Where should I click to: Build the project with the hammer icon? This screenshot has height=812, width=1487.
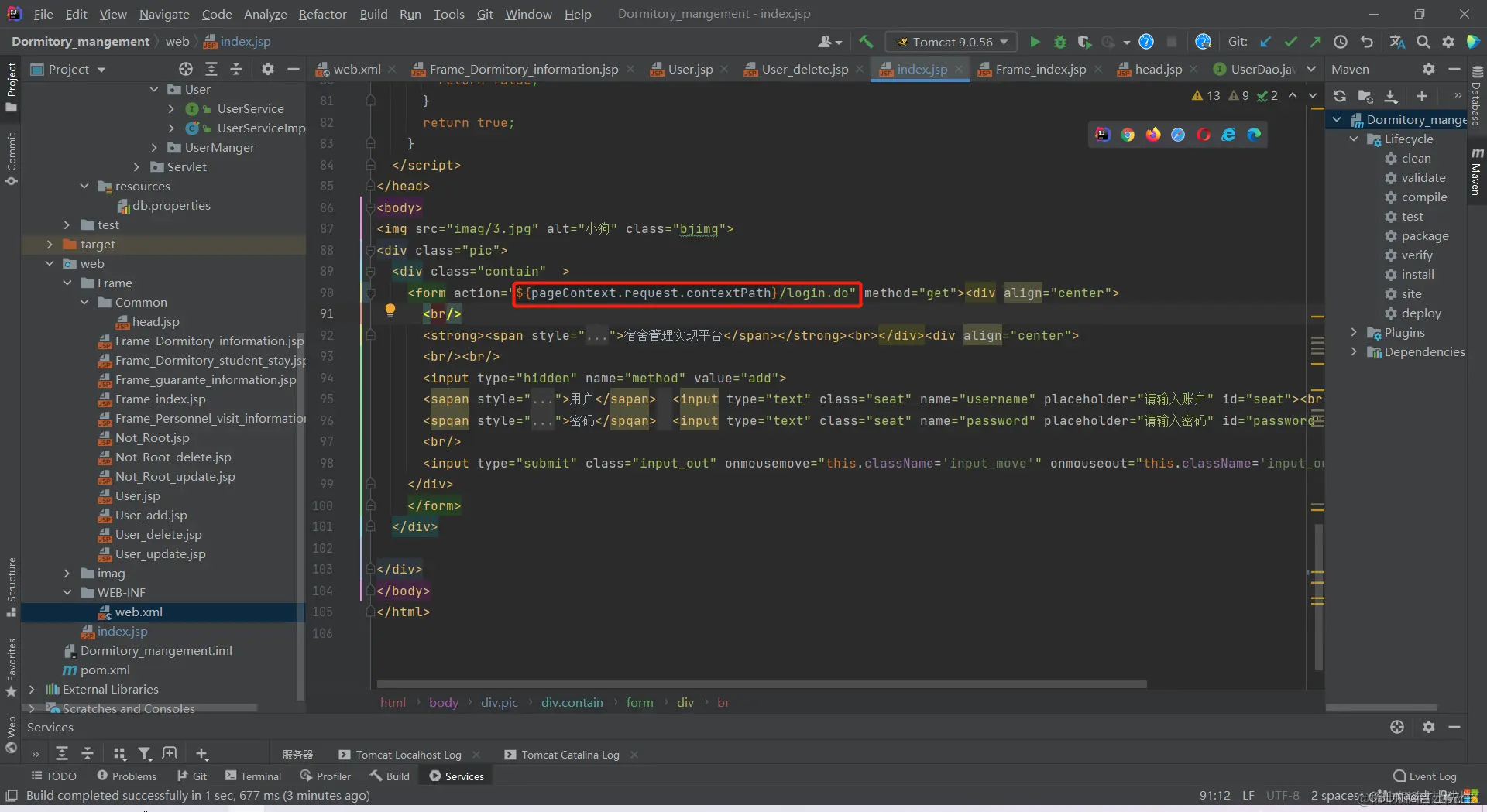866,42
